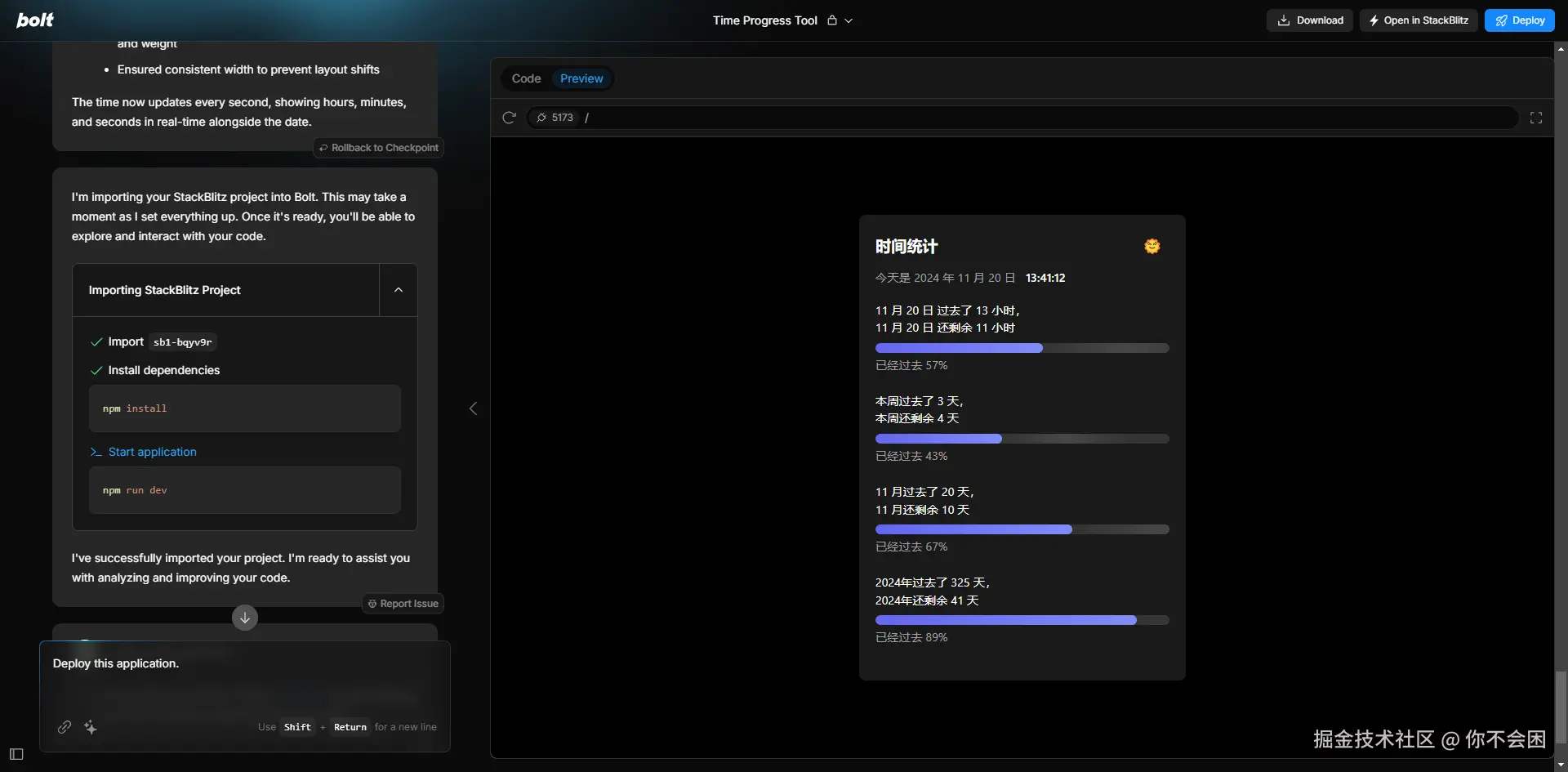Enhance prompt with sparkle icon
Viewport: 1568px width, 772px height.
[91, 727]
